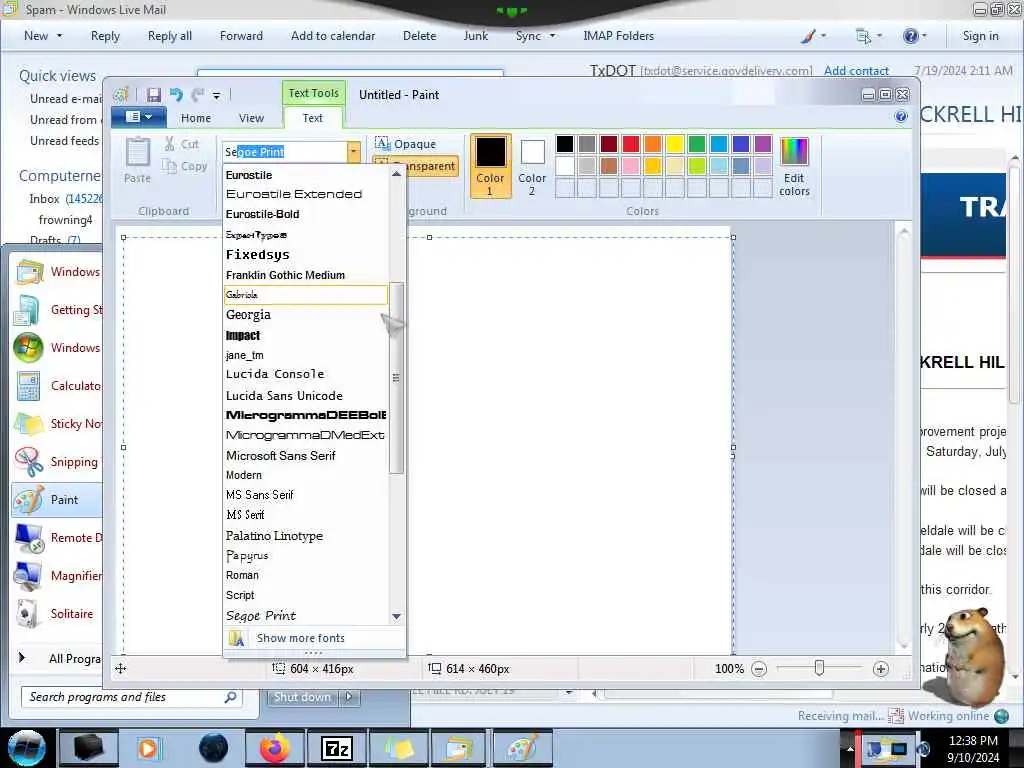
Task: Select the Text ribbon tab
Action: (x=312, y=118)
